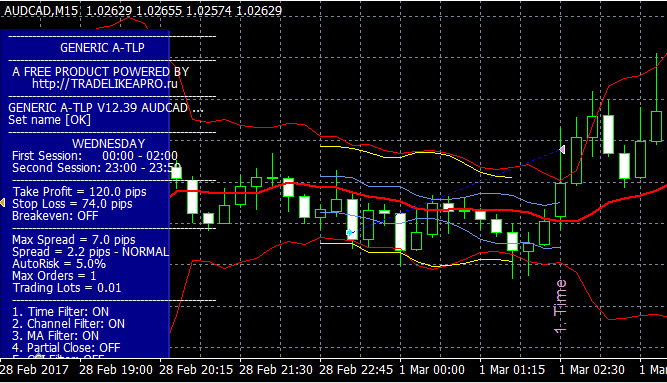Viewport: 667px width, 383px height.
Task: Click the '1 Mar 00:00' time axis label
Action: 432,369
